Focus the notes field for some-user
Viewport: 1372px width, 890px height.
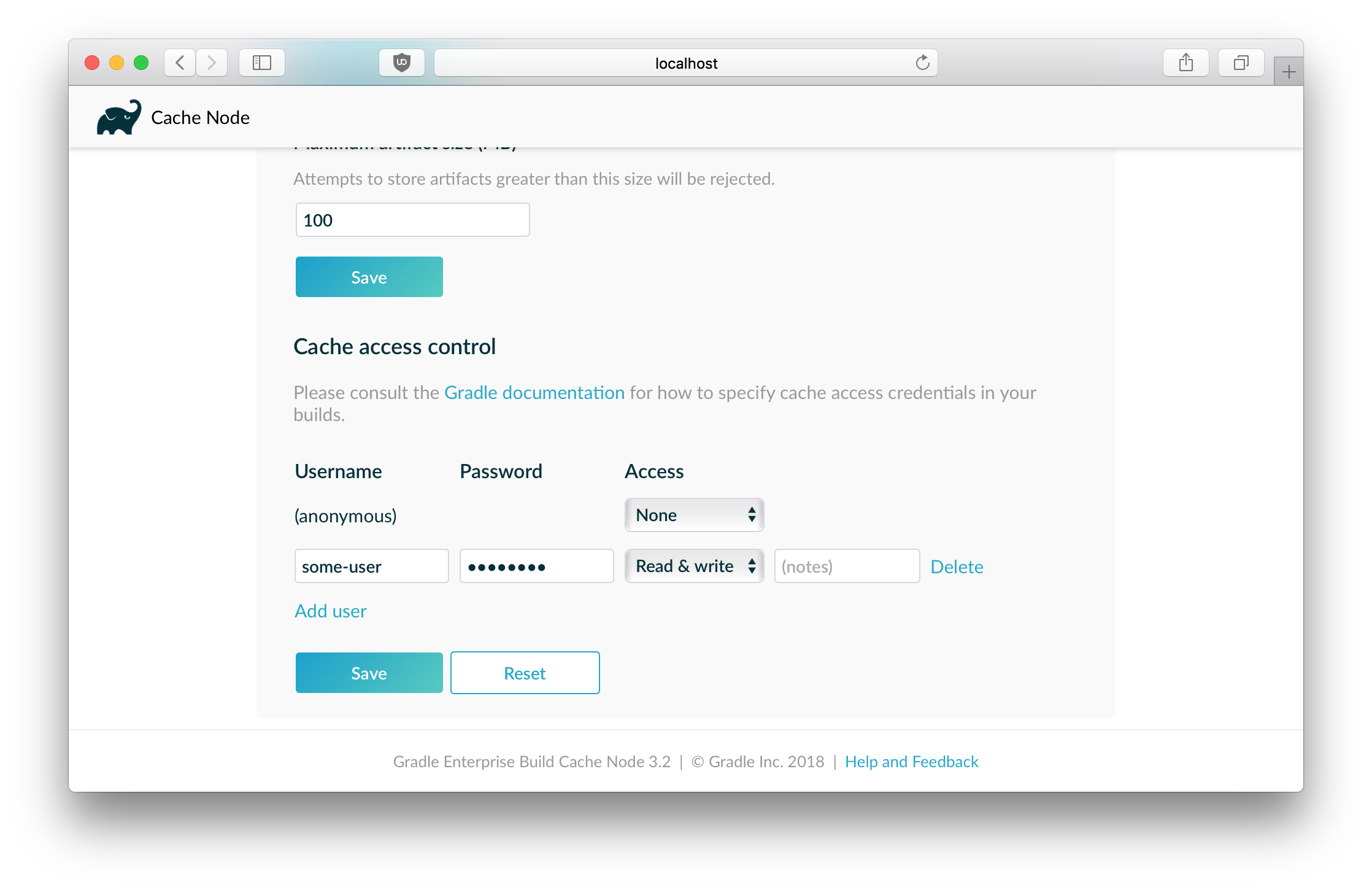(x=847, y=566)
